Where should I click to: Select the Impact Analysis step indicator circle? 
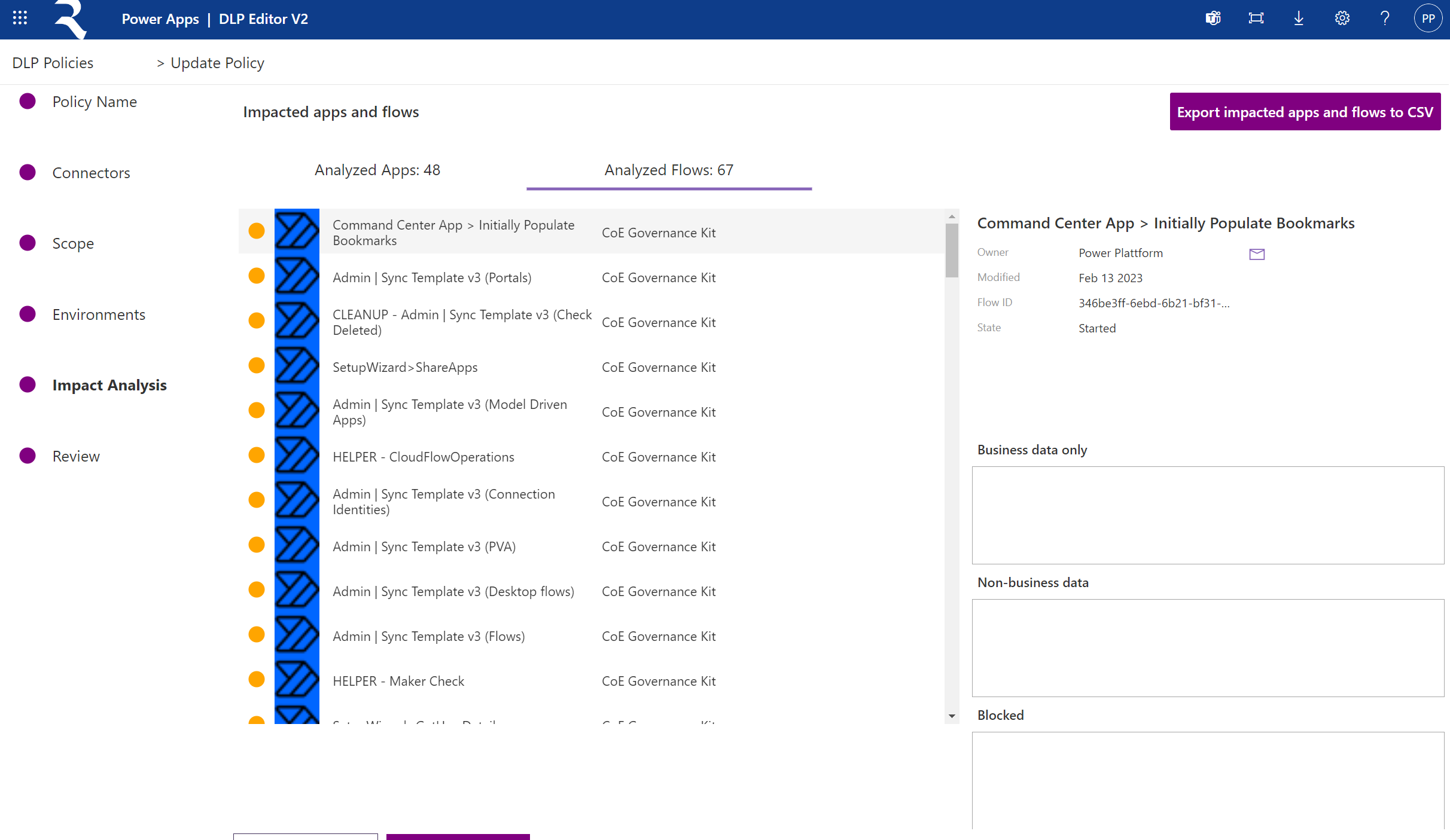[x=27, y=384]
